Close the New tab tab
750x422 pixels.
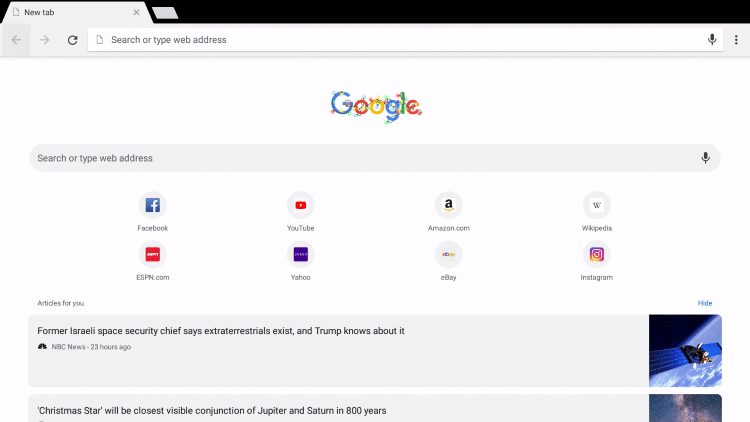136,12
